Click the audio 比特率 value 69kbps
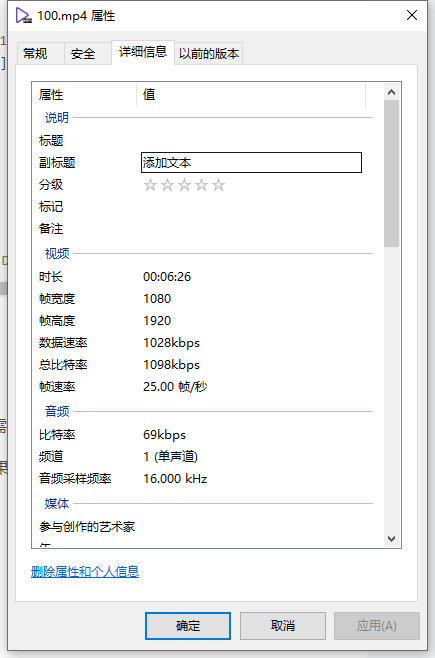The height and width of the screenshot is (658, 435). coord(164,435)
